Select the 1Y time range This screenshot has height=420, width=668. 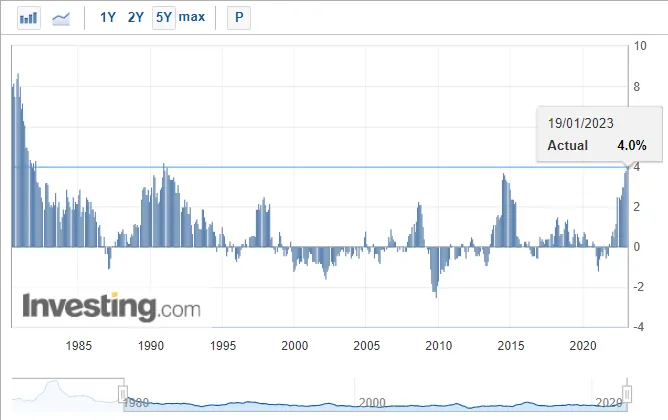click(x=108, y=17)
